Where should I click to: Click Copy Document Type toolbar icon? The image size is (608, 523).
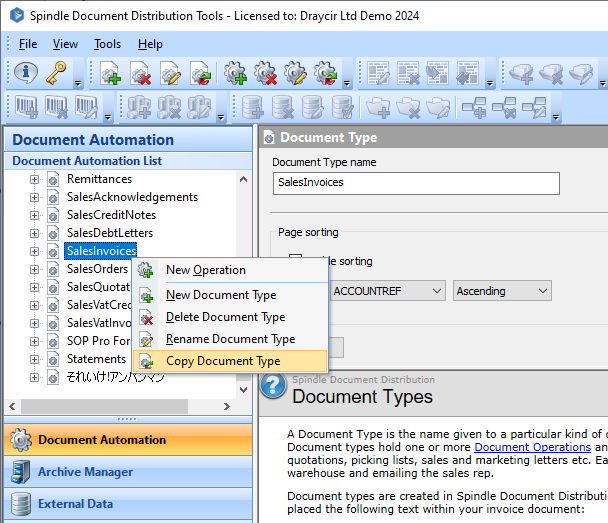pyautogui.click(x=200, y=73)
